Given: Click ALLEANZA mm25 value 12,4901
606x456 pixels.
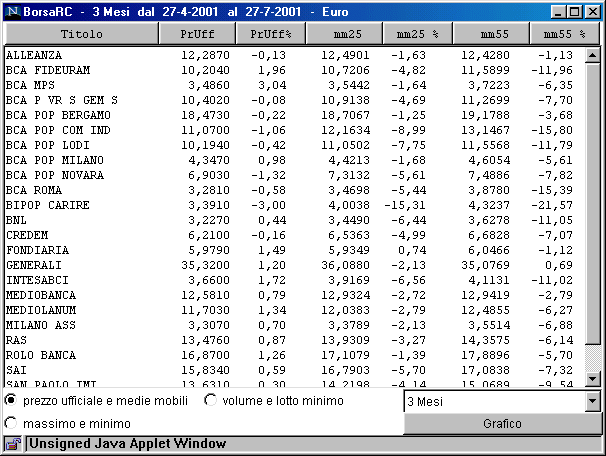Looking at the screenshot, I should (346, 55).
